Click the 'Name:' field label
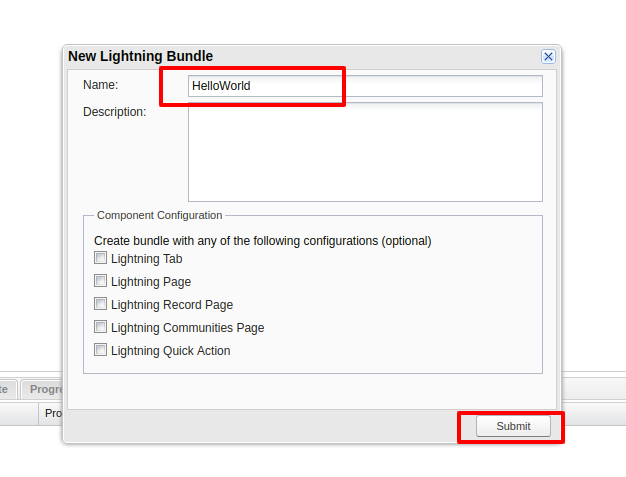The height and width of the screenshot is (477, 626). 100,85
